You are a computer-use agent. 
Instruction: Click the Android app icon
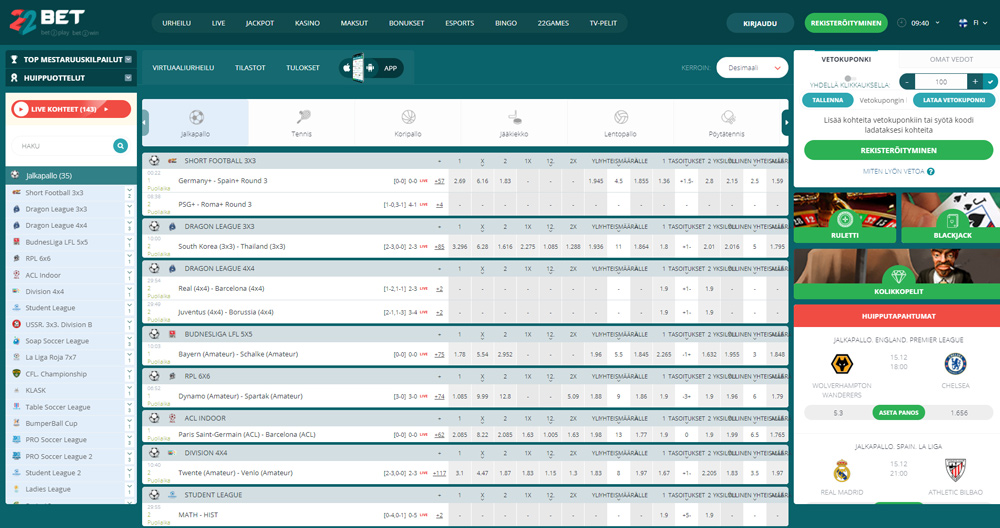(x=371, y=68)
